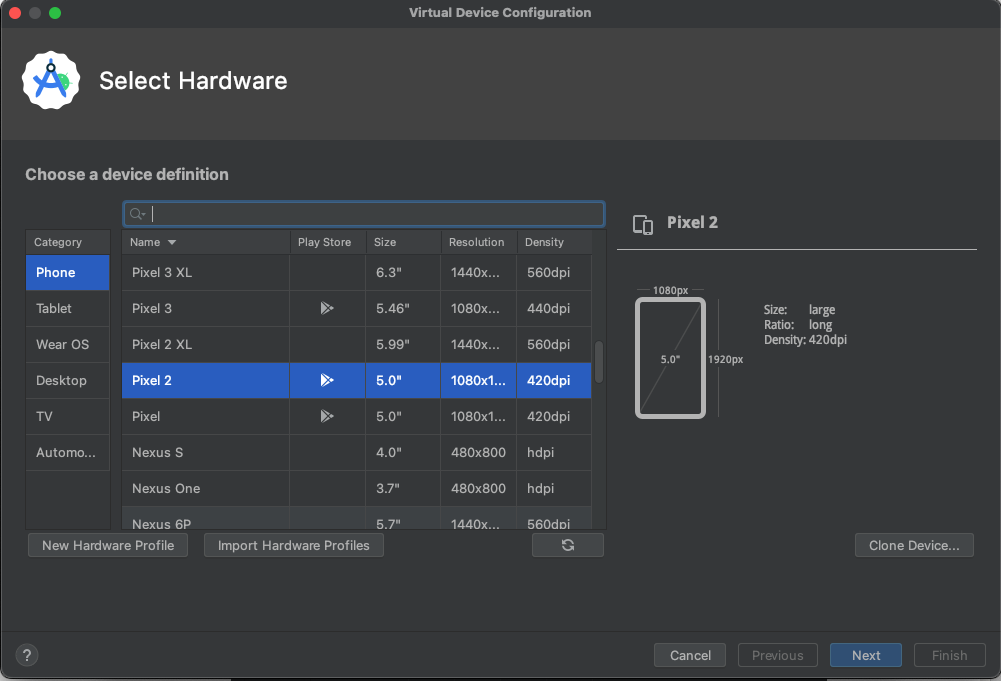Screen dimensions: 1001x681
Task: Click the refresh device list icon button
Action: [568, 545]
